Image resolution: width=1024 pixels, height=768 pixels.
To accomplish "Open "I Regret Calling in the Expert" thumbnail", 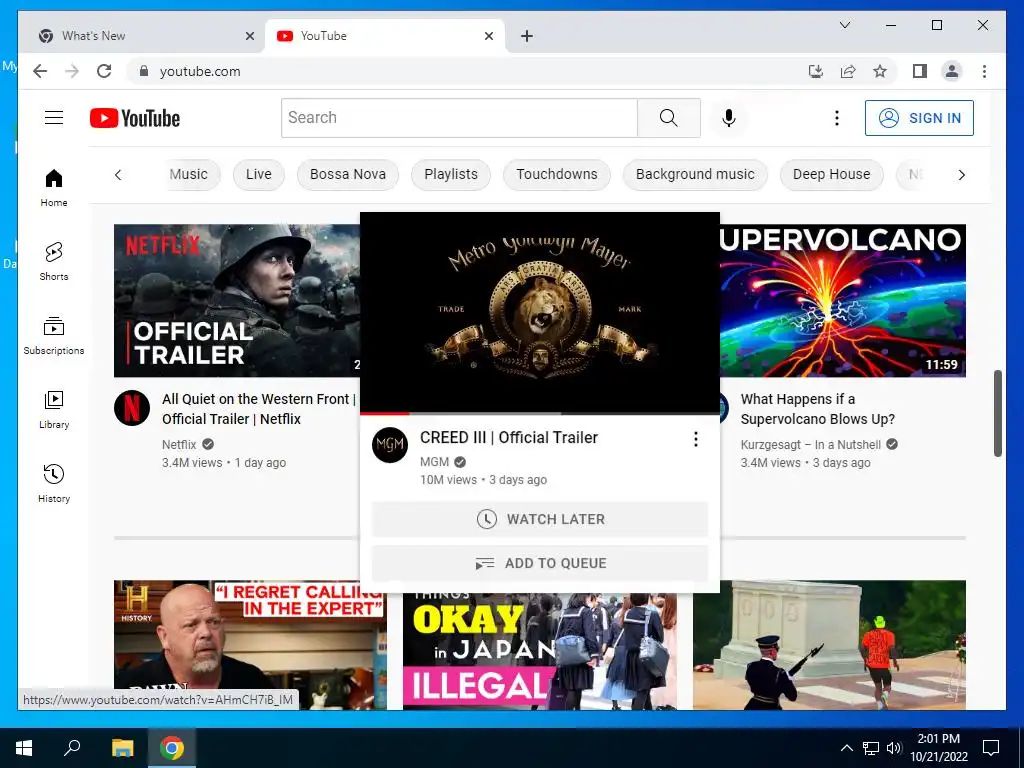I will point(250,645).
